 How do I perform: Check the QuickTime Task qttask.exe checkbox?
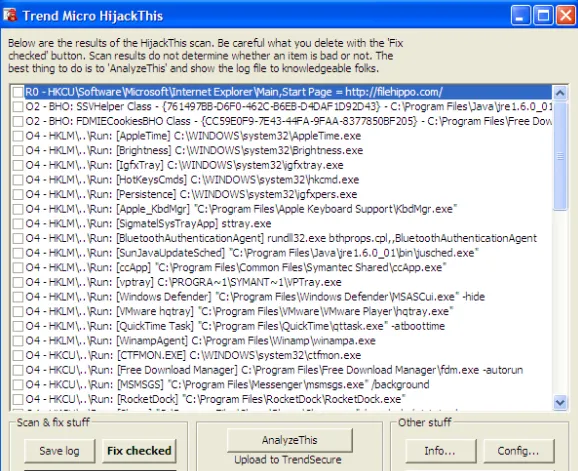(x=18, y=326)
